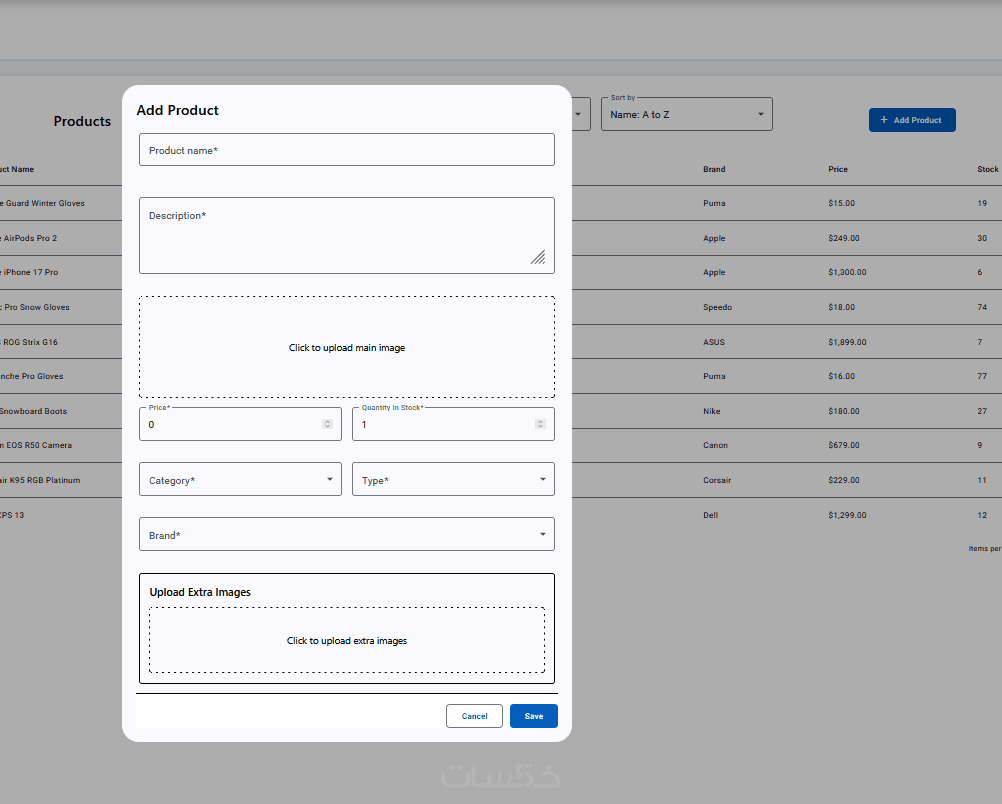
Task: Click the Stock column header
Action: point(987,169)
